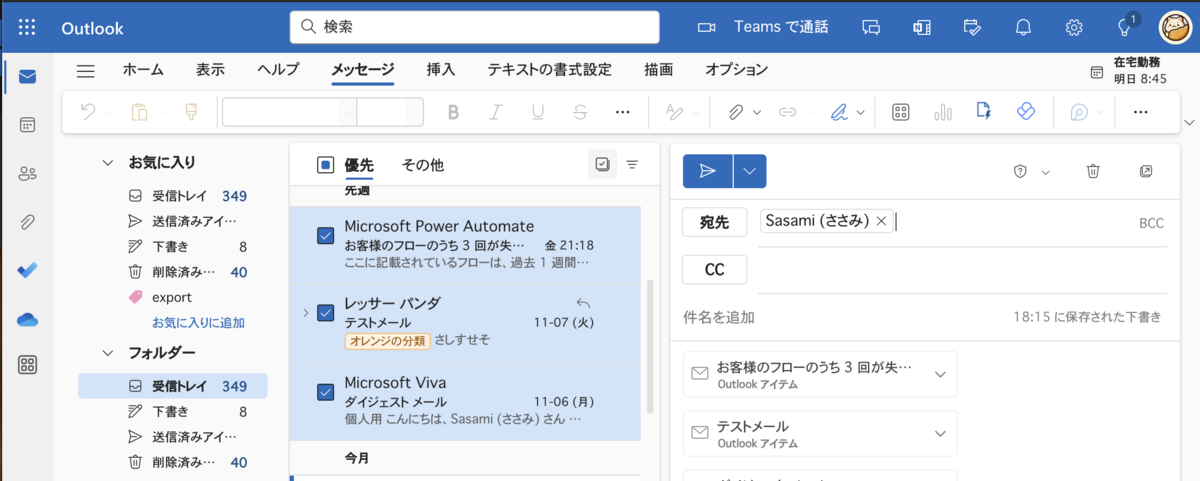Open the app launcher waffle icon
Screen dimensions: 1200x481
pyautogui.click(x=27, y=27)
